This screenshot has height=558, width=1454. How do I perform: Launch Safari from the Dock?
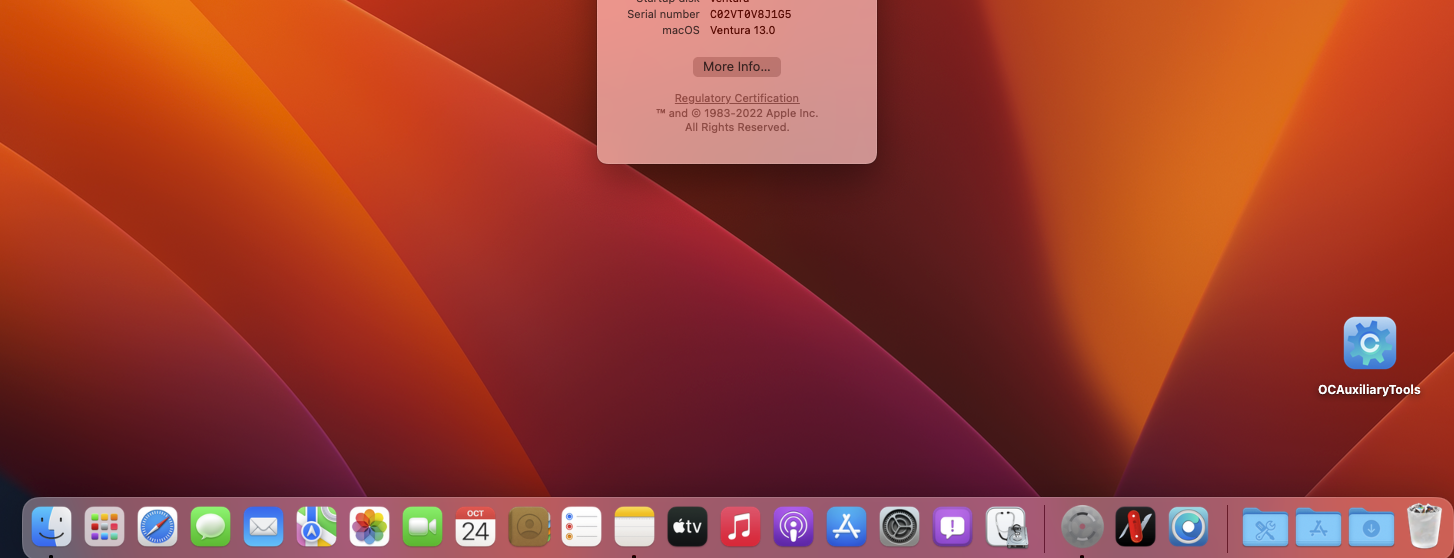157,526
